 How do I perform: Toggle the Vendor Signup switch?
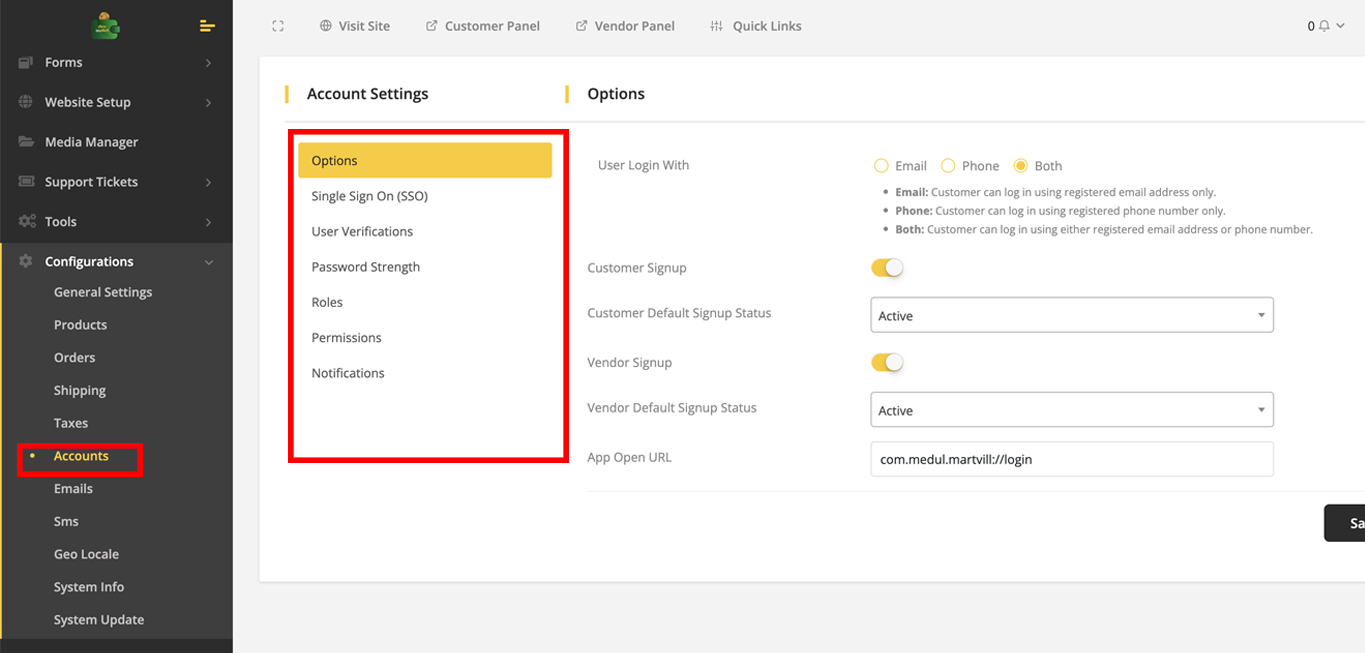[887, 363]
